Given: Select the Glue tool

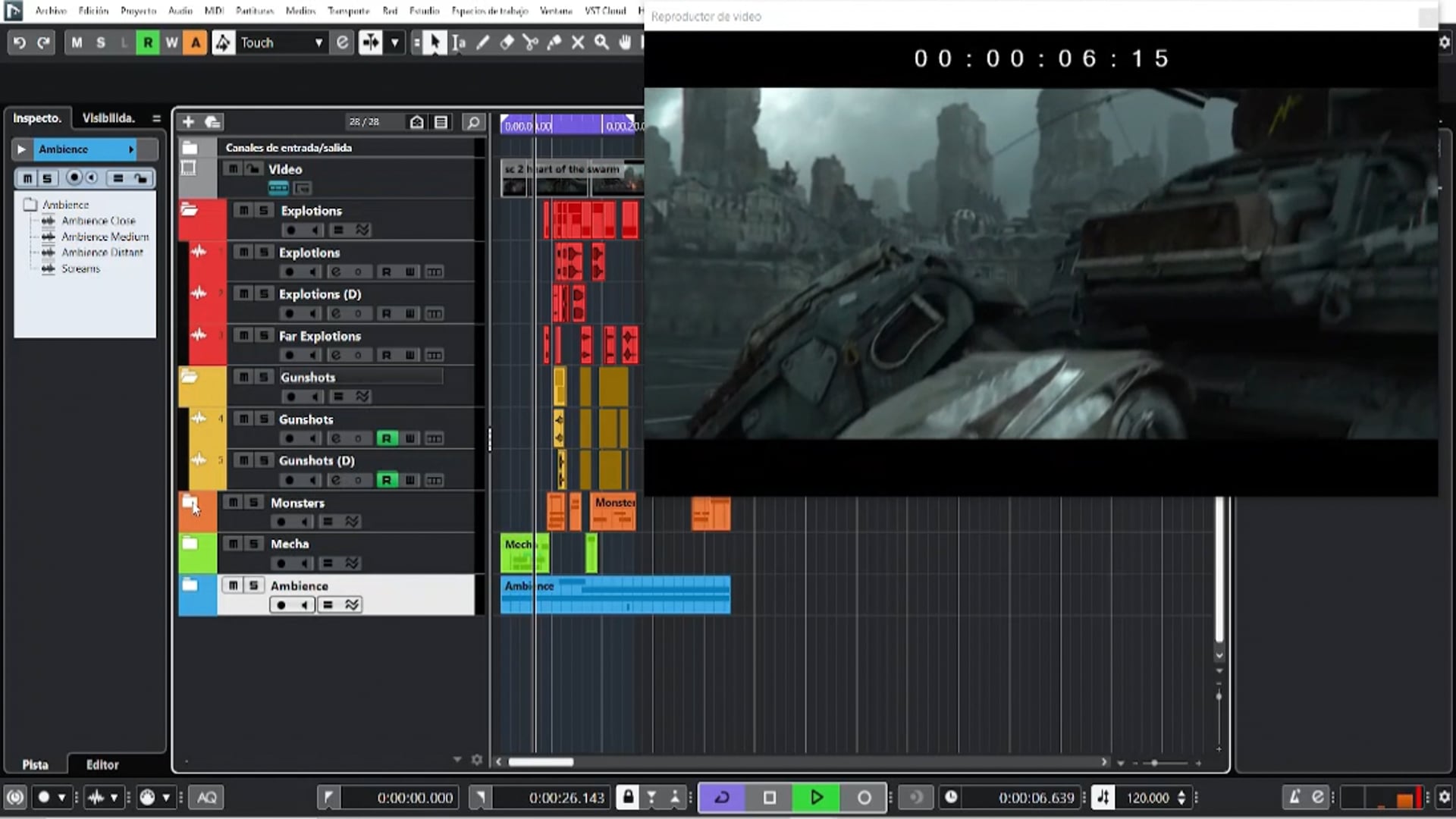Looking at the screenshot, I should coord(554,42).
